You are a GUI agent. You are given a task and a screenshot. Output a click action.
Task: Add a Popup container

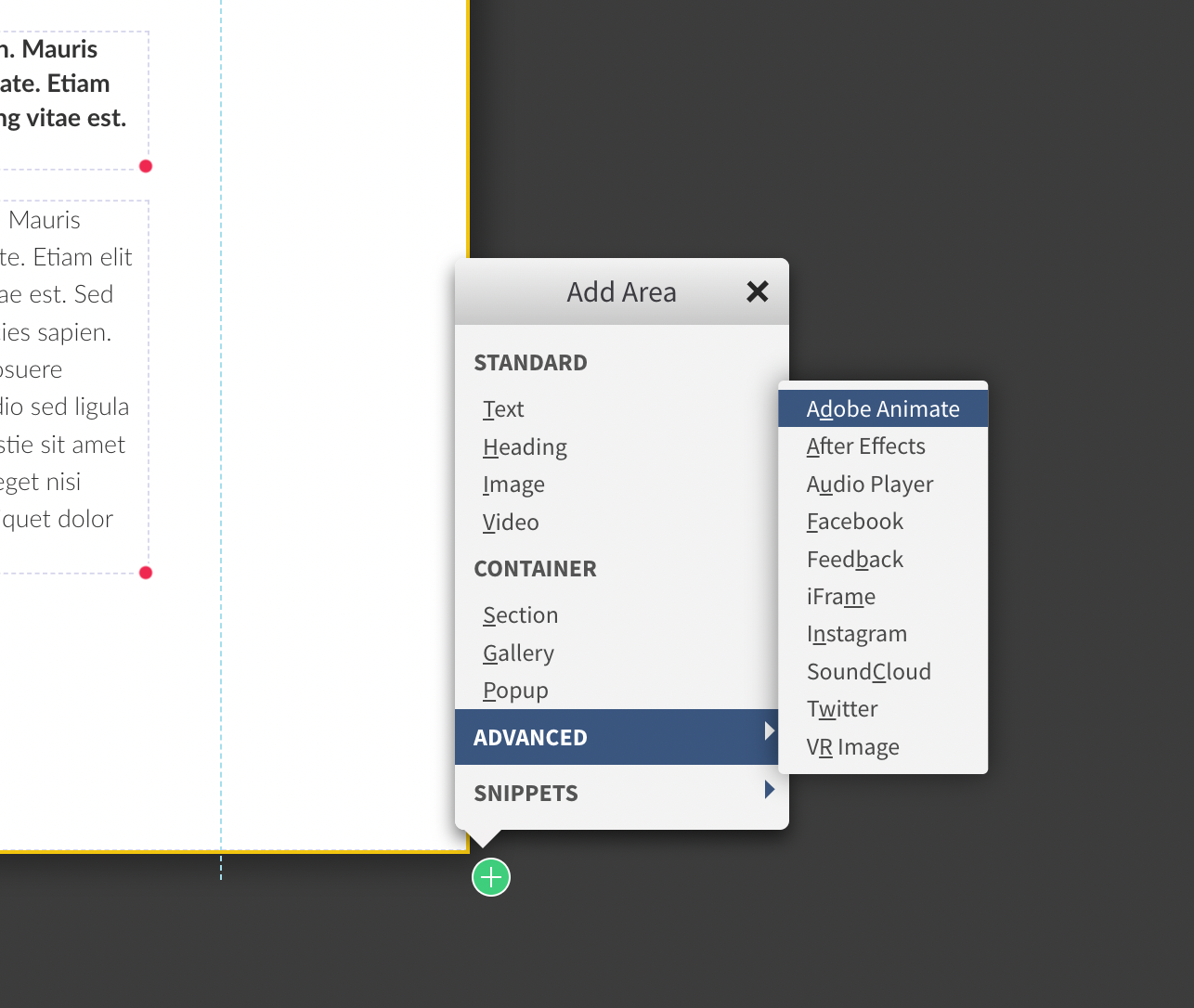[515, 691]
